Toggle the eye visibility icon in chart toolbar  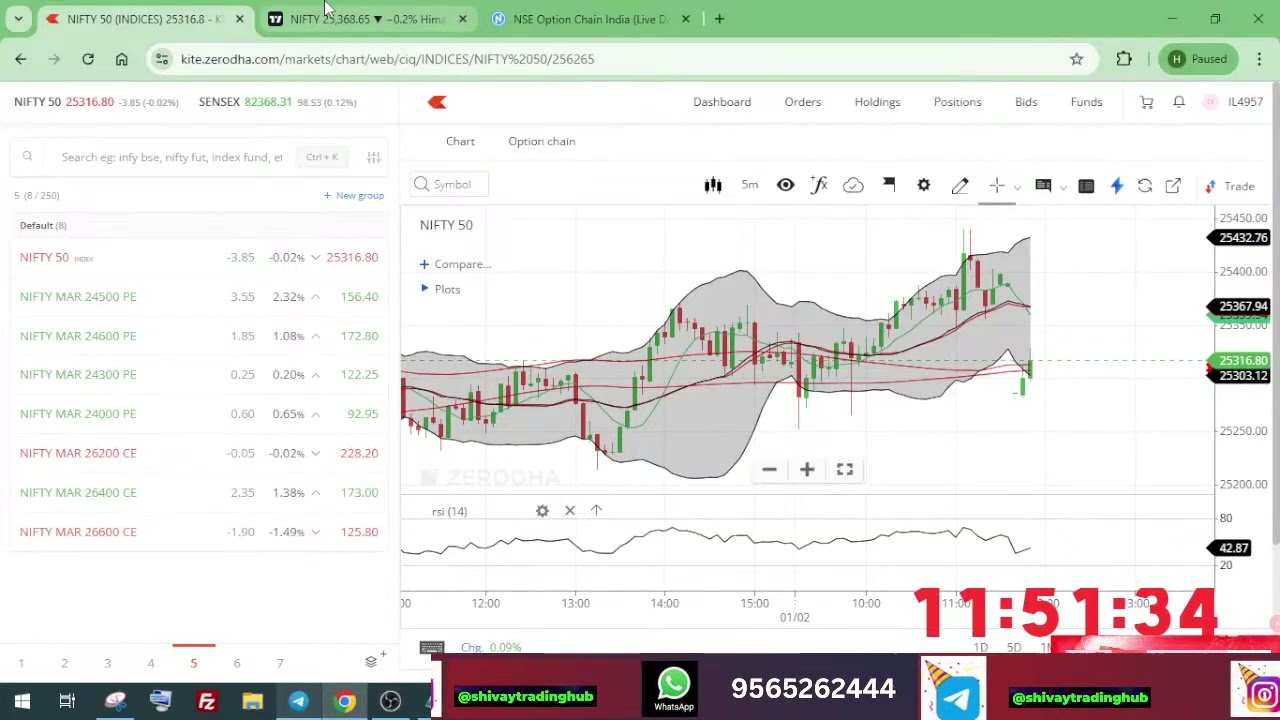tap(785, 185)
